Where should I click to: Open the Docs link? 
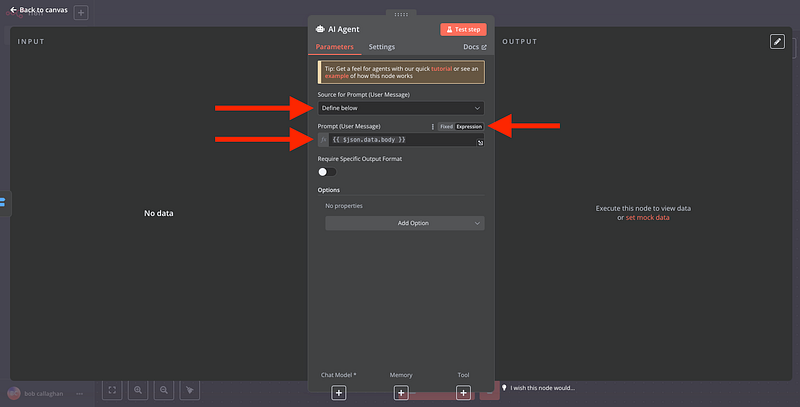(x=474, y=47)
